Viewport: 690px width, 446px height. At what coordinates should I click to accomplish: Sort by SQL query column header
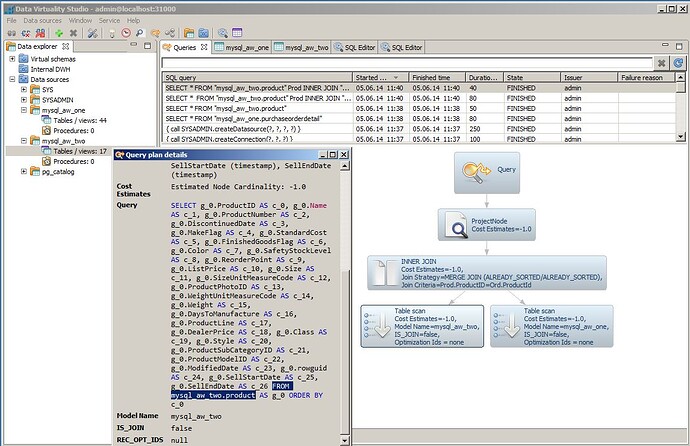tap(257, 77)
